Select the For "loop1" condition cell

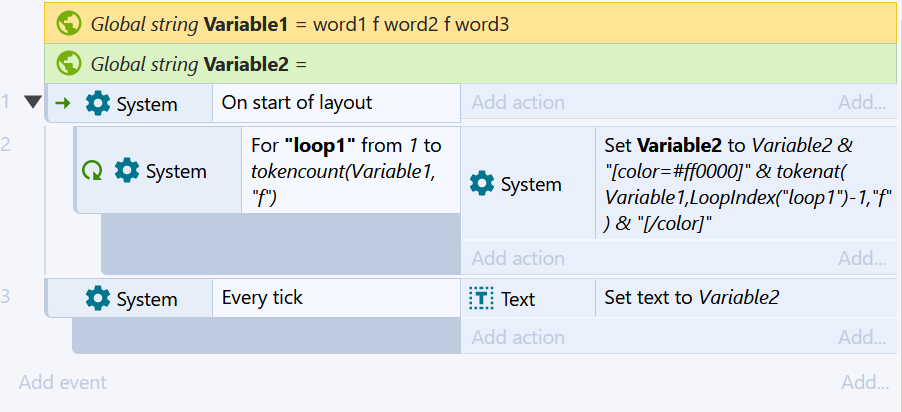(x=350, y=170)
